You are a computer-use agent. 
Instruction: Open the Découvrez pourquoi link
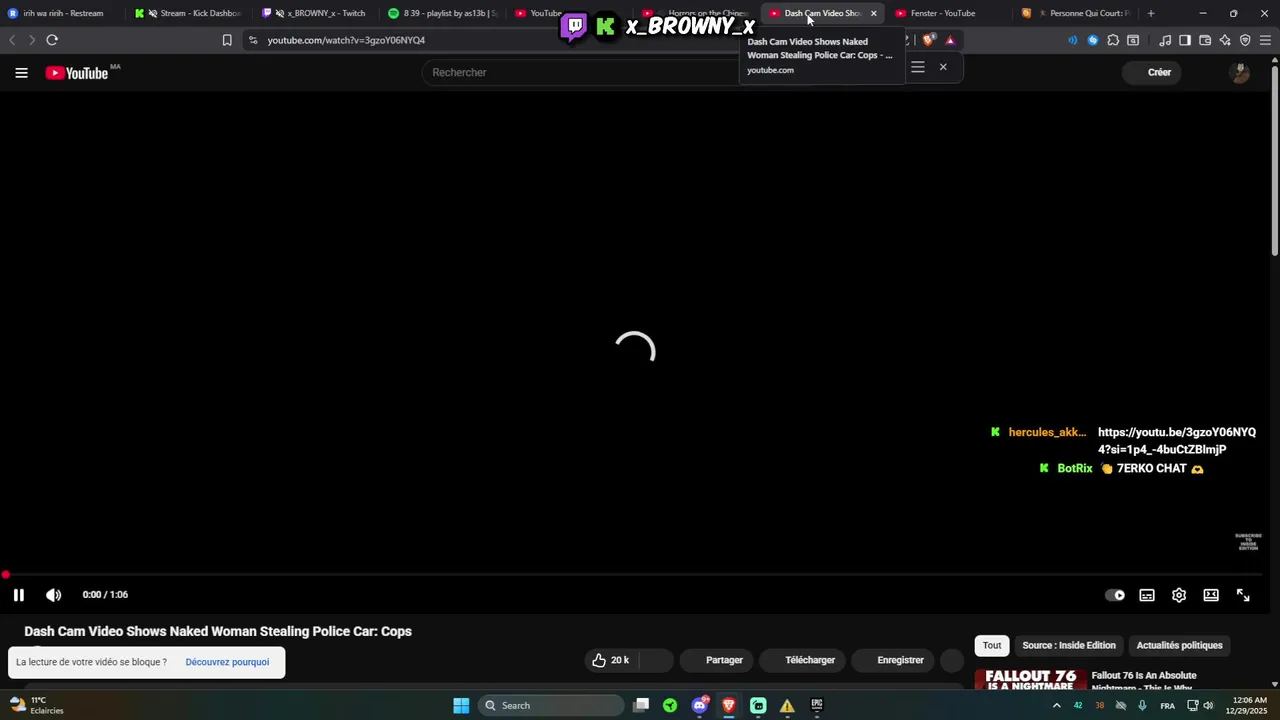click(x=227, y=662)
